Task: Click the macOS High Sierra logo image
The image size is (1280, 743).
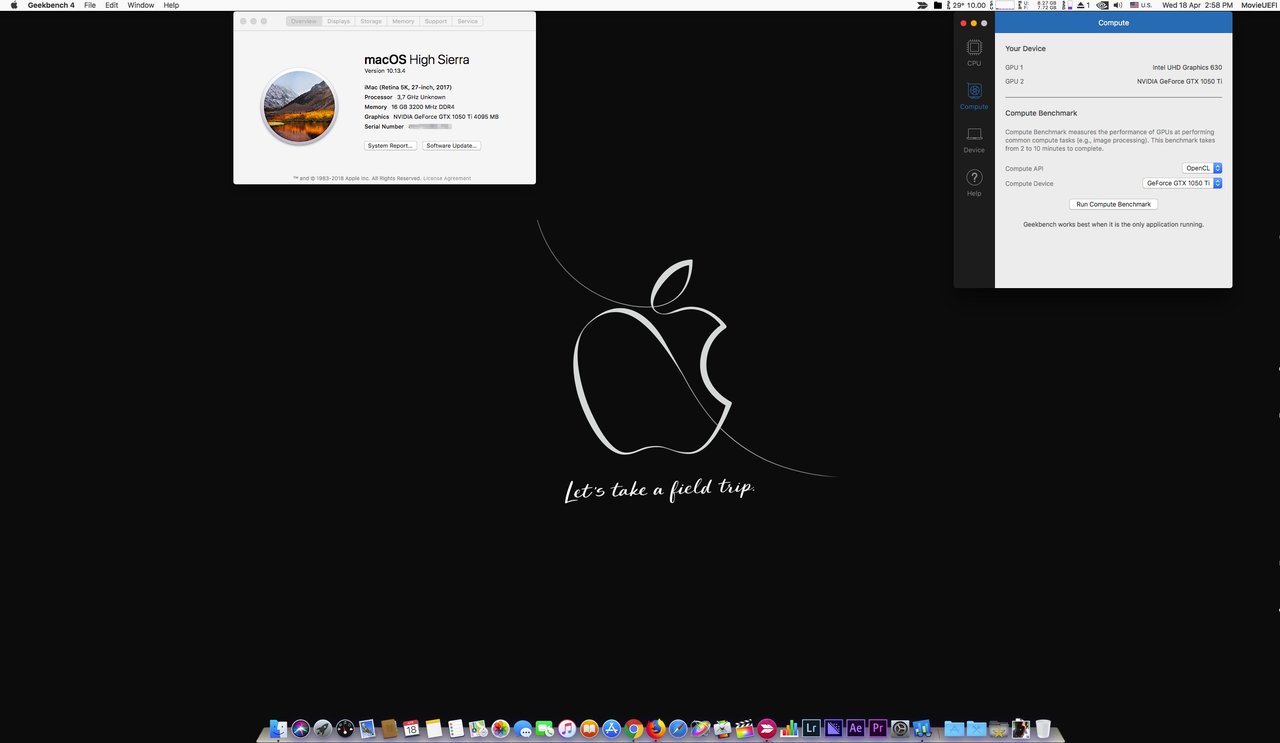Action: click(299, 106)
